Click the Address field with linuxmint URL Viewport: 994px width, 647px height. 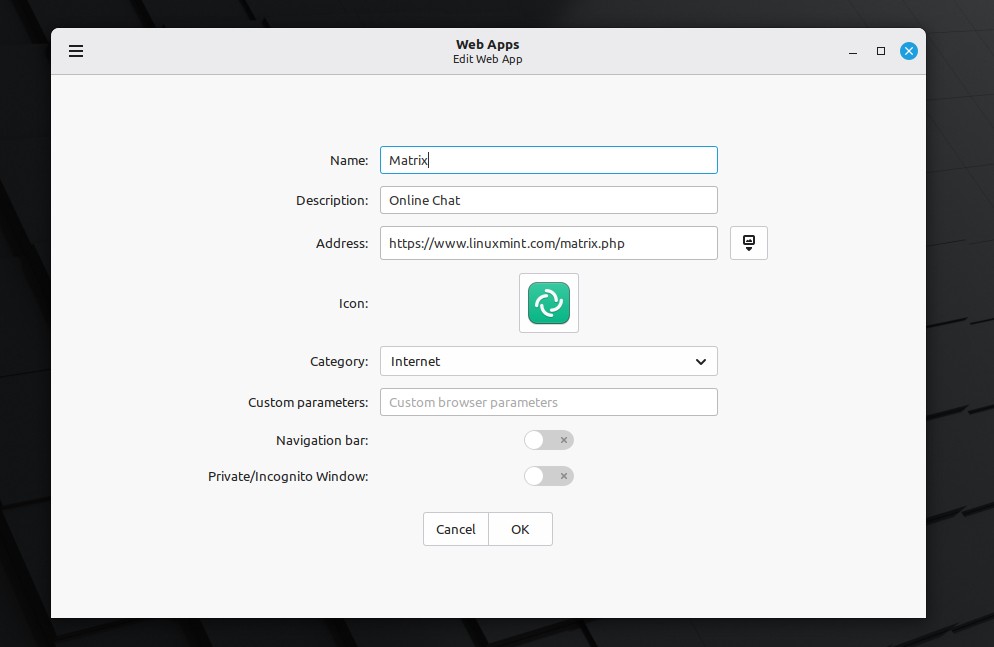click(548, 243)
